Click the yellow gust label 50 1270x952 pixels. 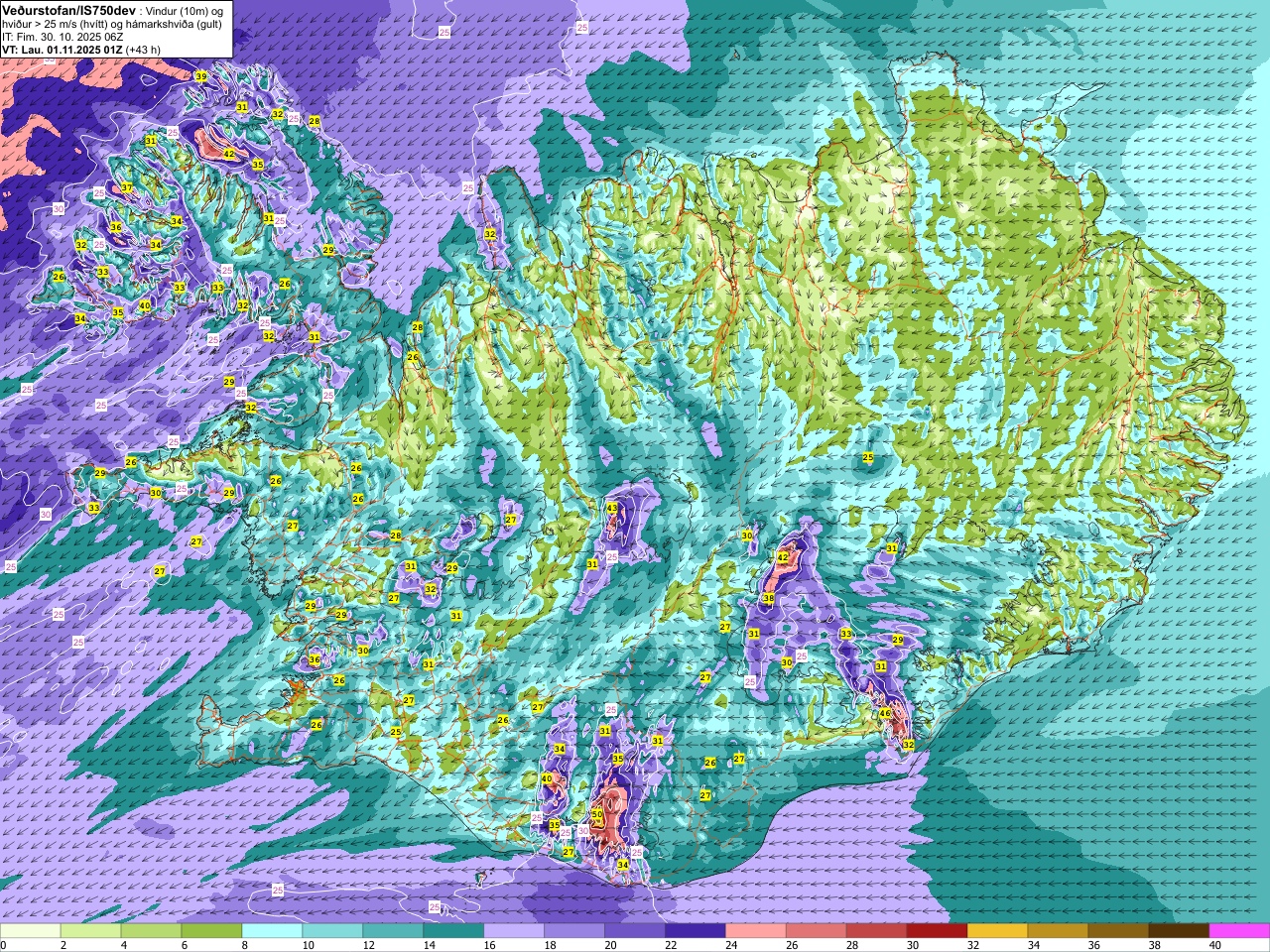pos(597,813)
